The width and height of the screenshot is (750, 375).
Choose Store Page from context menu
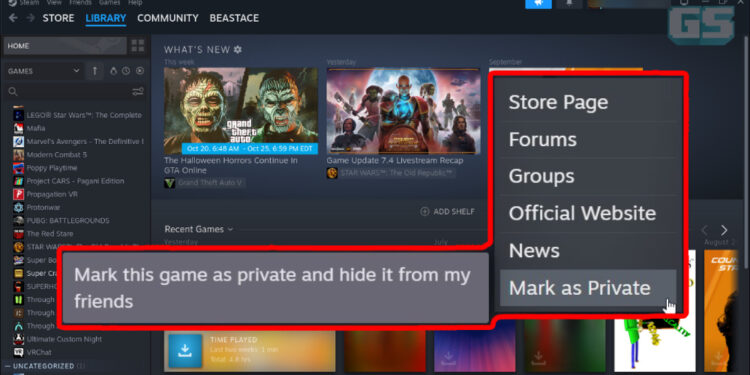588,102
